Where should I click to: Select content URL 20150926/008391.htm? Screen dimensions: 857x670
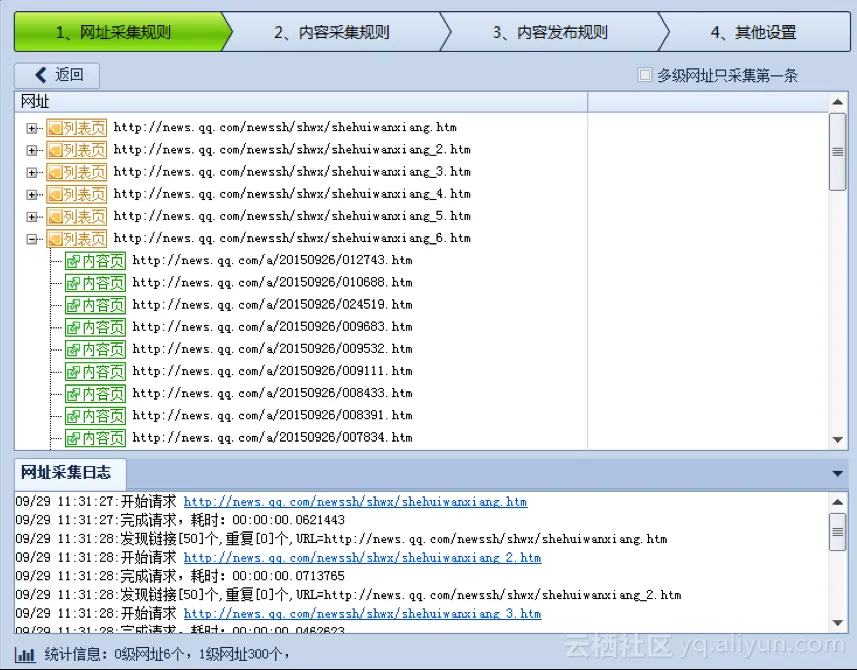[272, 415]
